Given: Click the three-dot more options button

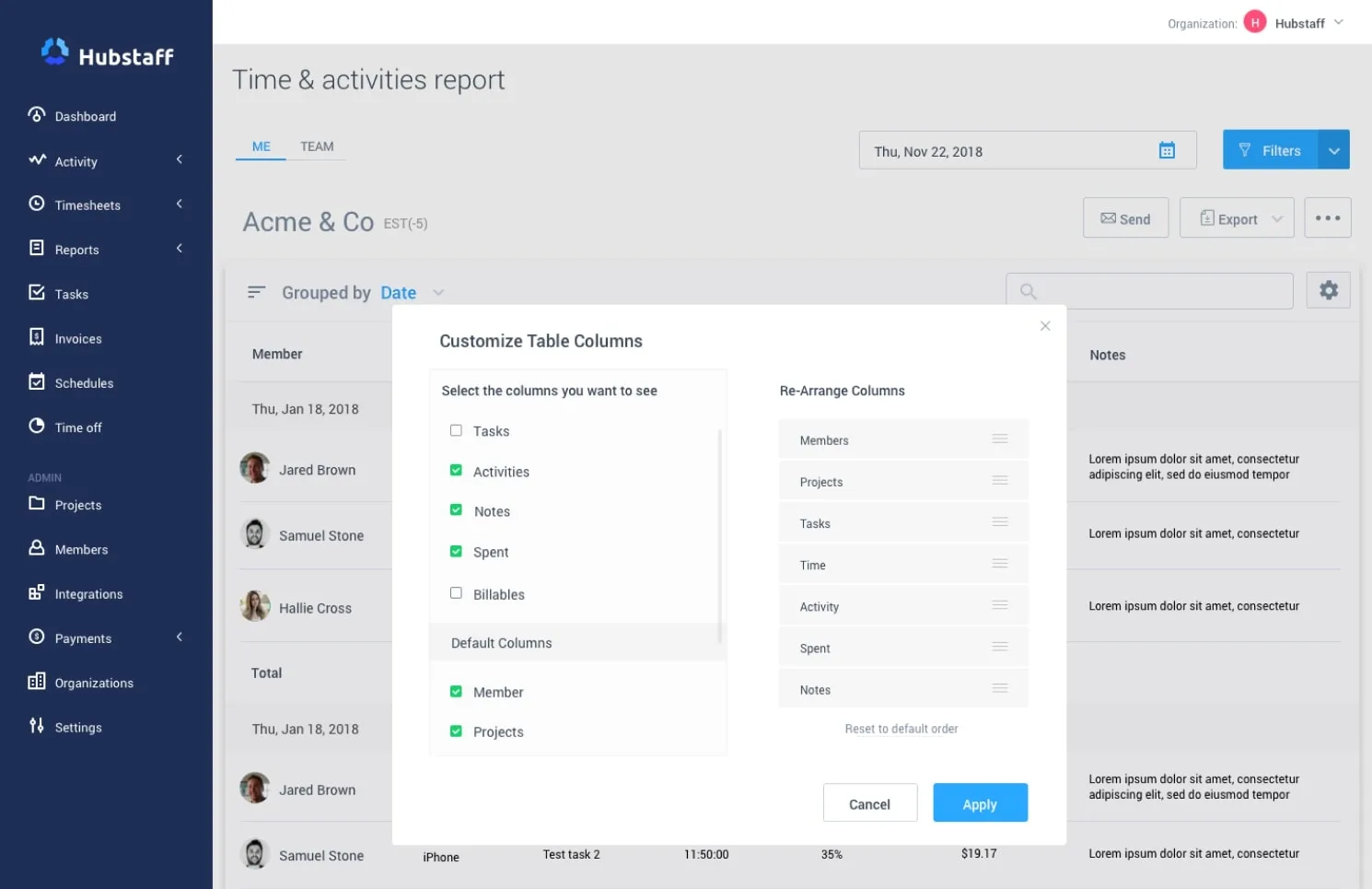Looking at the screenshot, I should coord(1327,218).
